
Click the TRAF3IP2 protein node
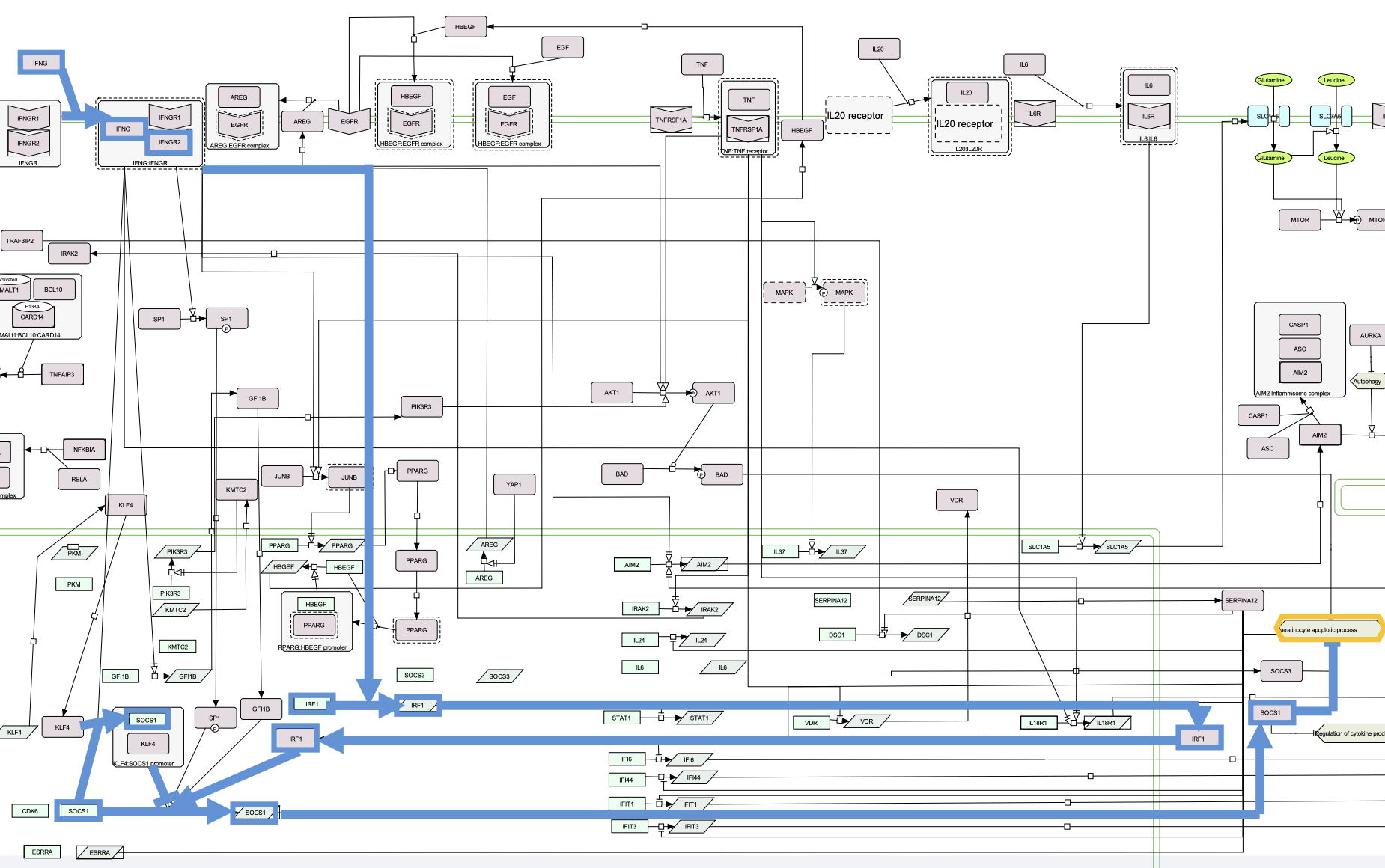pos(22,241)
